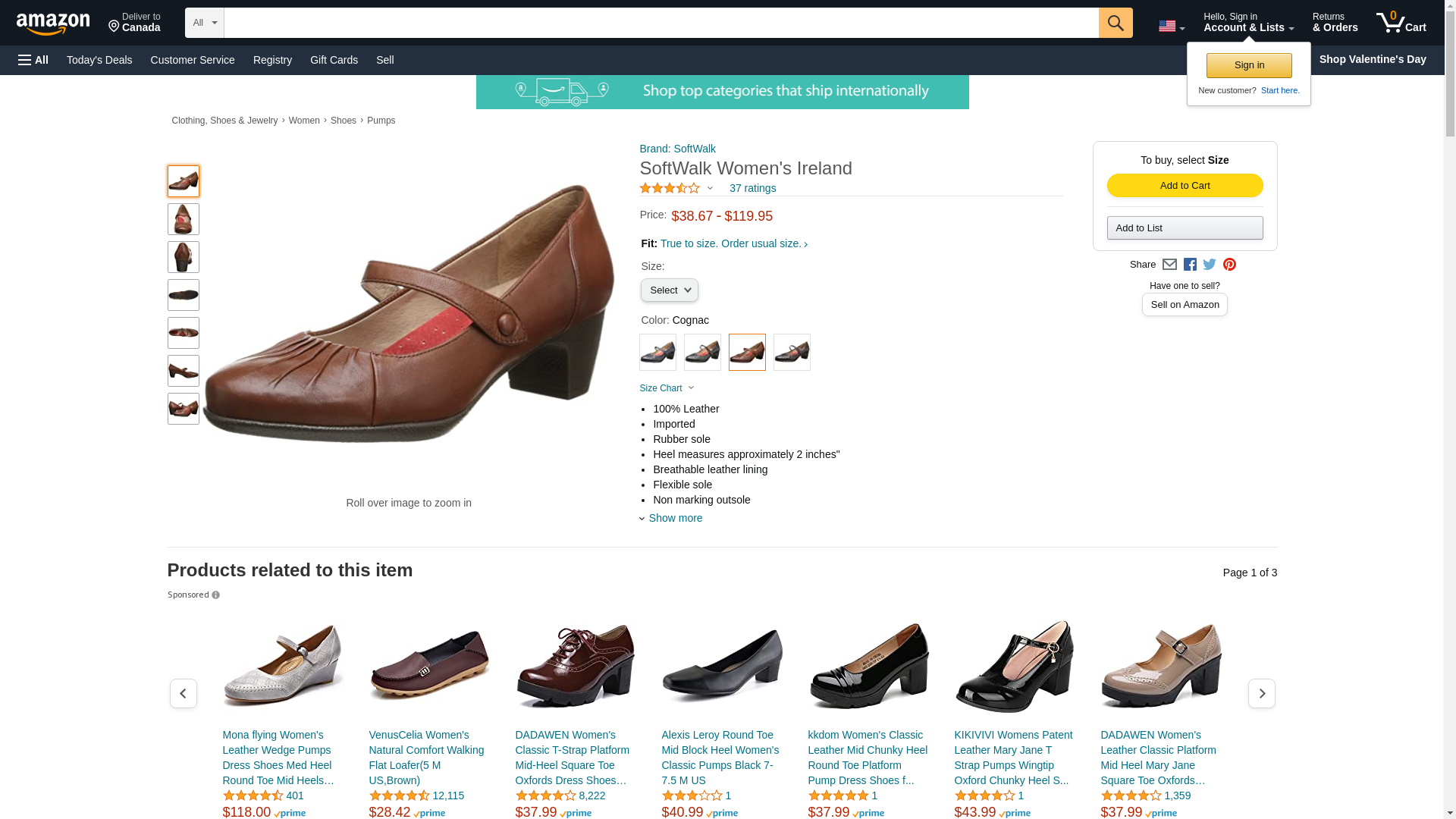
Task: Share product on Facebook icon
Action: click(1190, 265)
